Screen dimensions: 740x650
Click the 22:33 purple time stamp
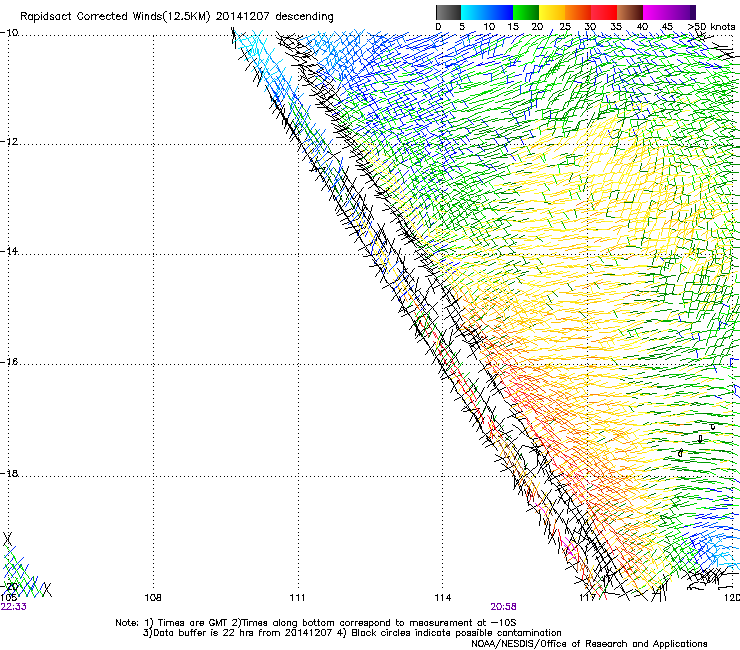click(x=14, y=607)
